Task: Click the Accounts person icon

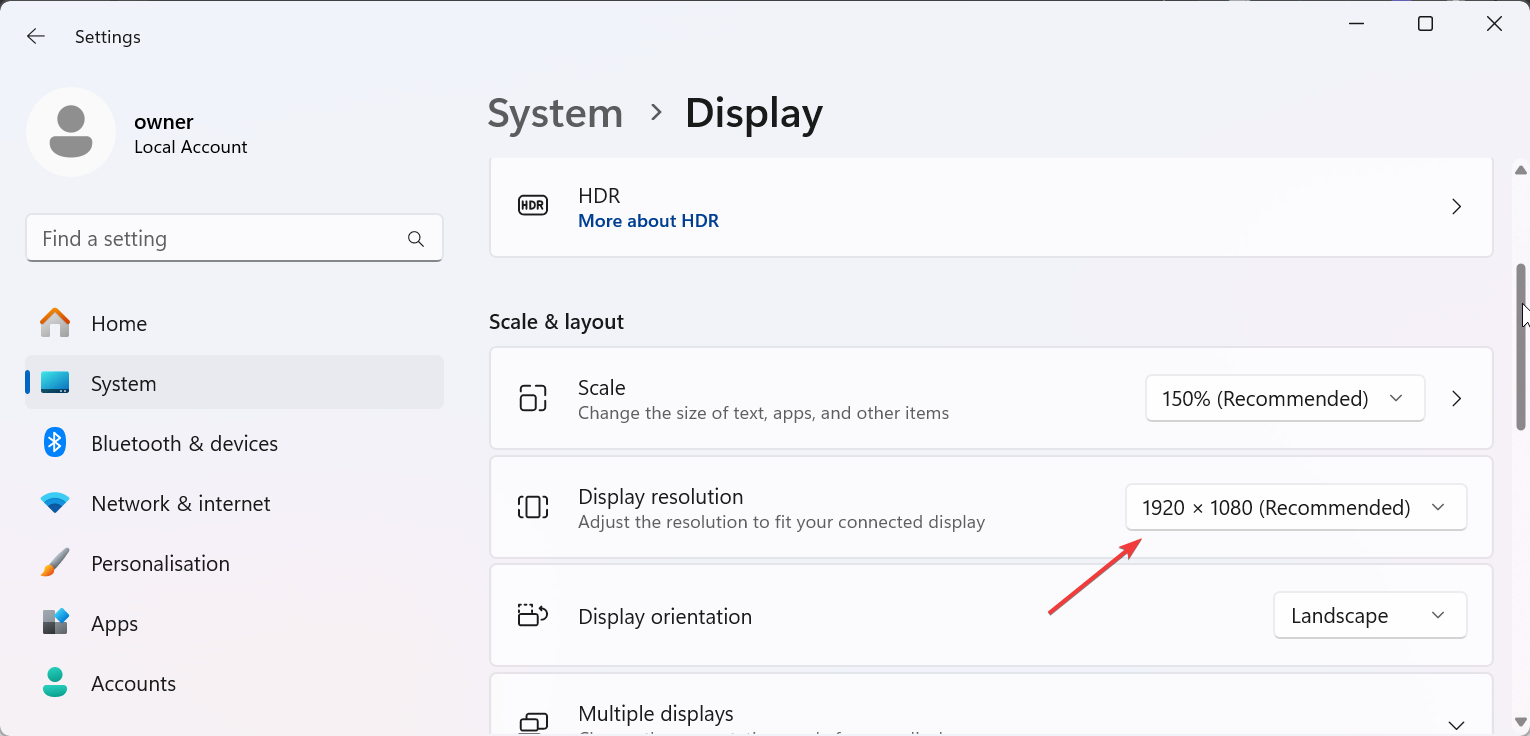Action: pyautogui.click(x=55, y=683)
